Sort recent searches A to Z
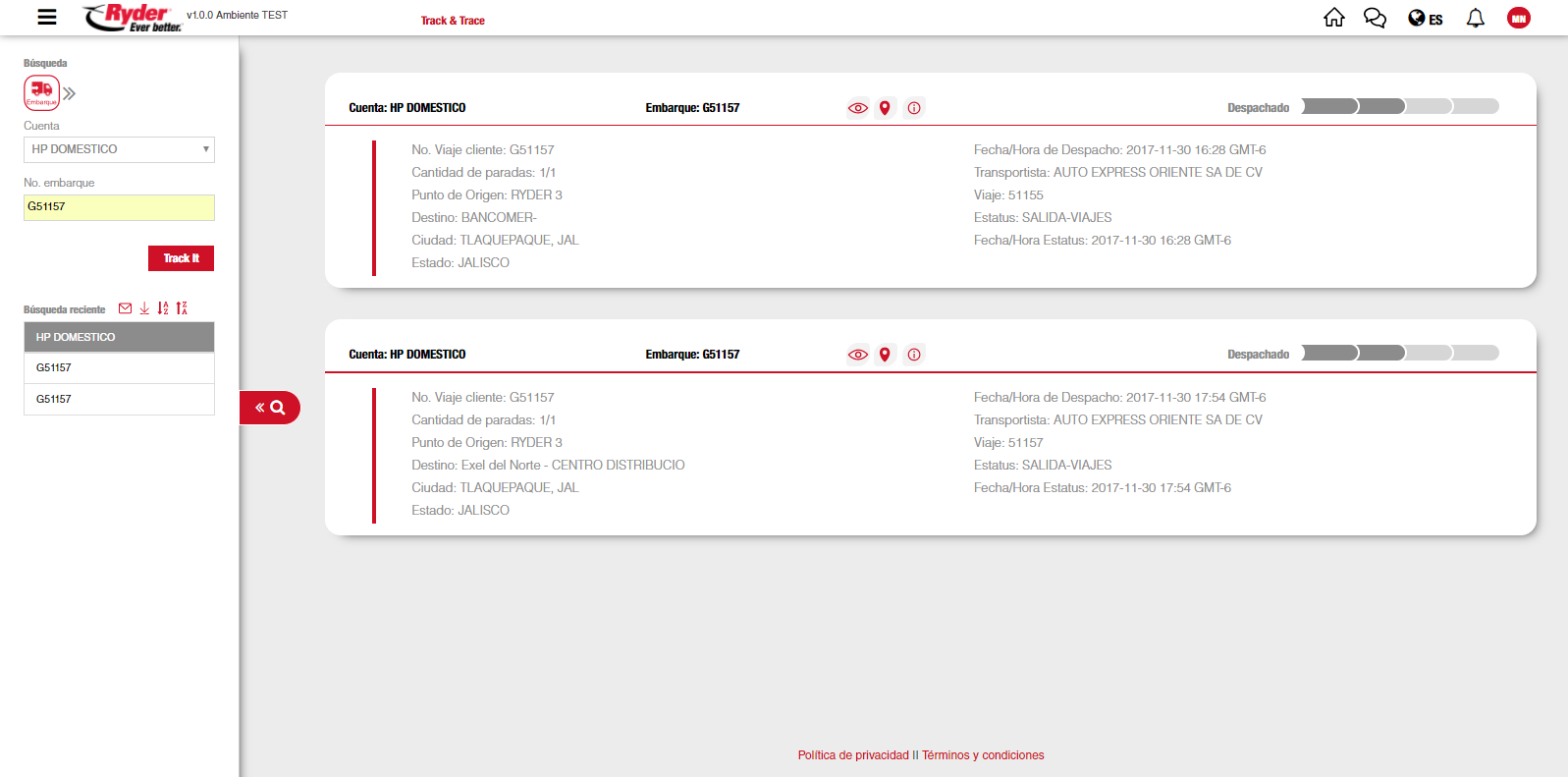This screenshot has height=777, width=1568. (x=163, y=308)
